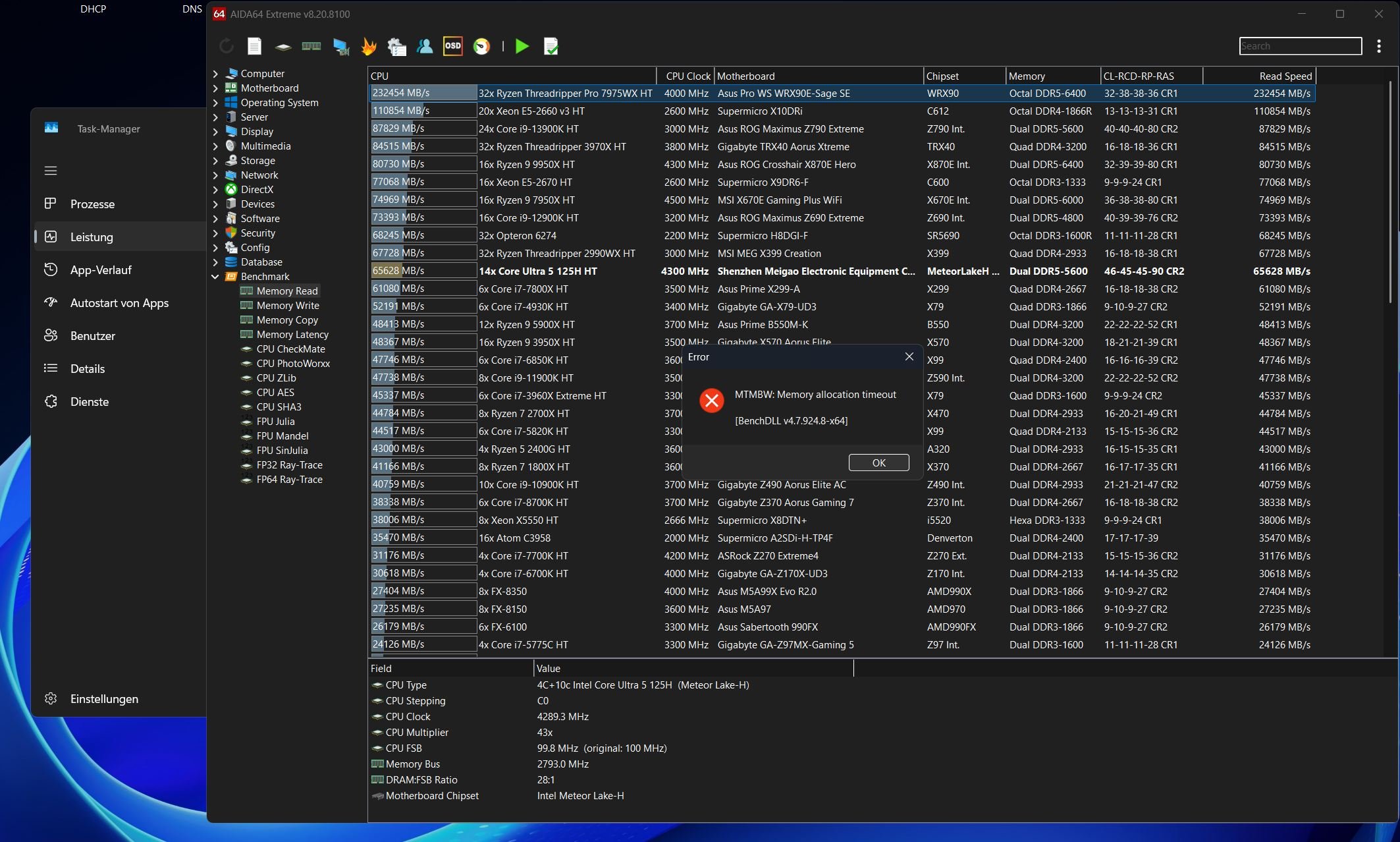Click the monitor diagnostics toolbar icon
This screenshot has height=842, width=1400.
point(340,46)
